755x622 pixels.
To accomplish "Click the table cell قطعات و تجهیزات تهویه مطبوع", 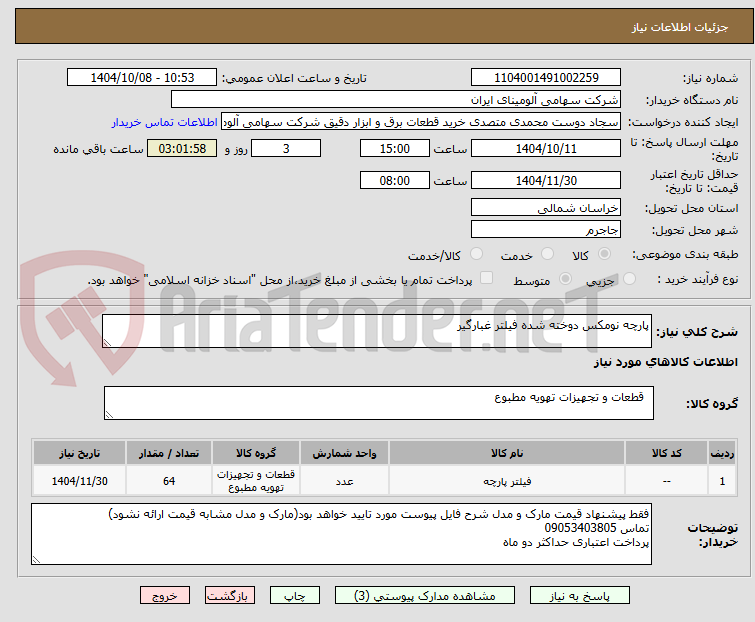I will pyautogui.click(x=256, y=481).
